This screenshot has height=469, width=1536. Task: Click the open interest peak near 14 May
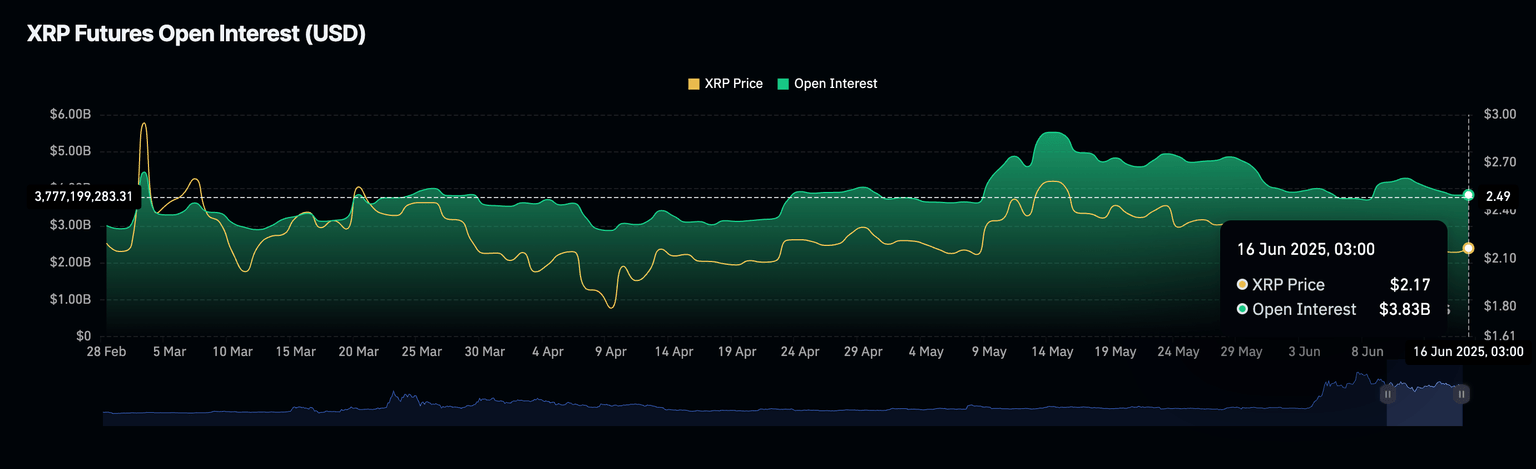1052,133
